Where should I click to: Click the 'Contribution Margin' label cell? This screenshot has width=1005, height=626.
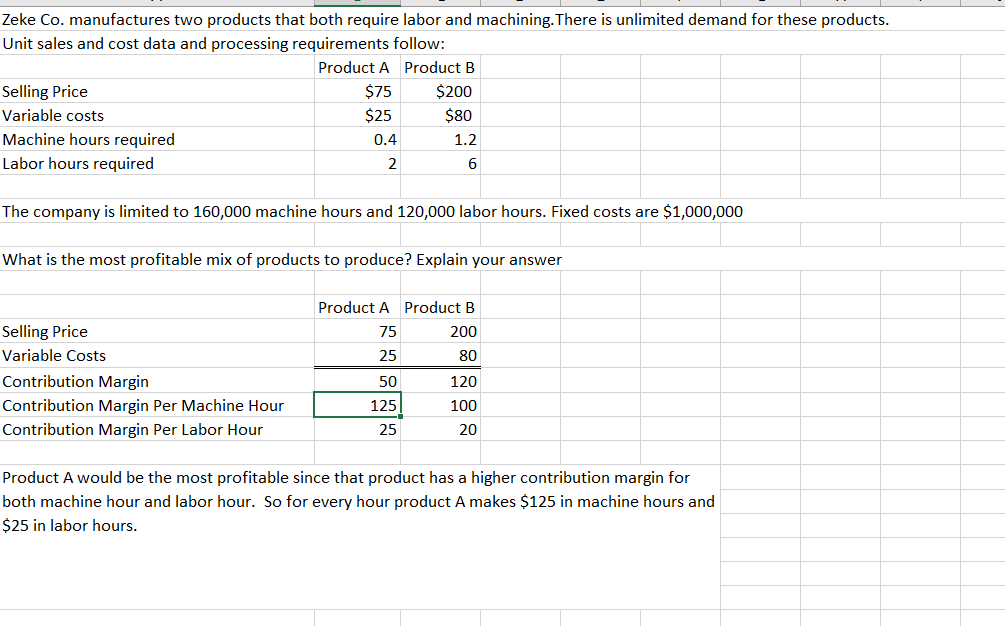pos(157,381)
